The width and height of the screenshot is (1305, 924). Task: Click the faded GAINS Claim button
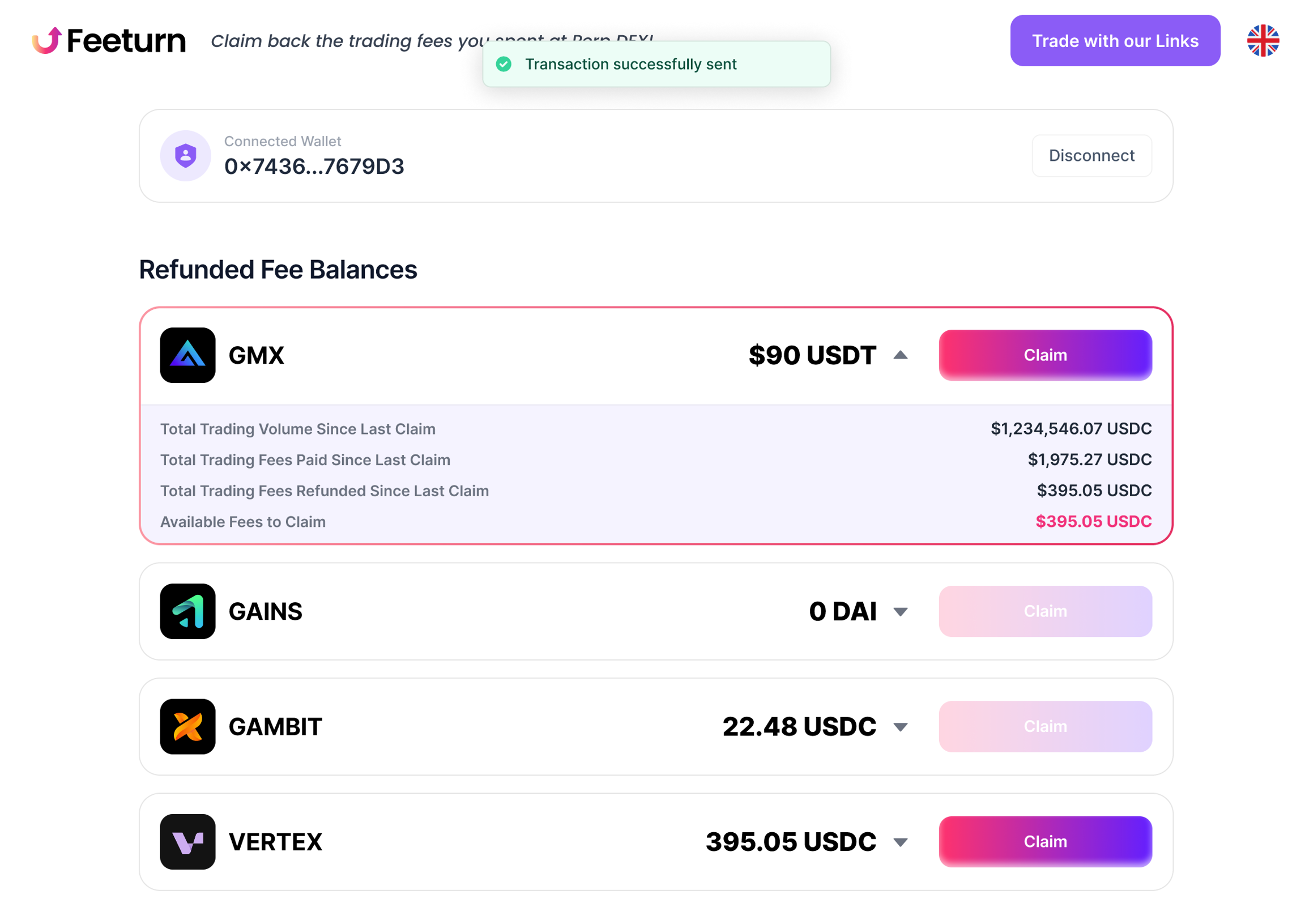coord(1044,611)
